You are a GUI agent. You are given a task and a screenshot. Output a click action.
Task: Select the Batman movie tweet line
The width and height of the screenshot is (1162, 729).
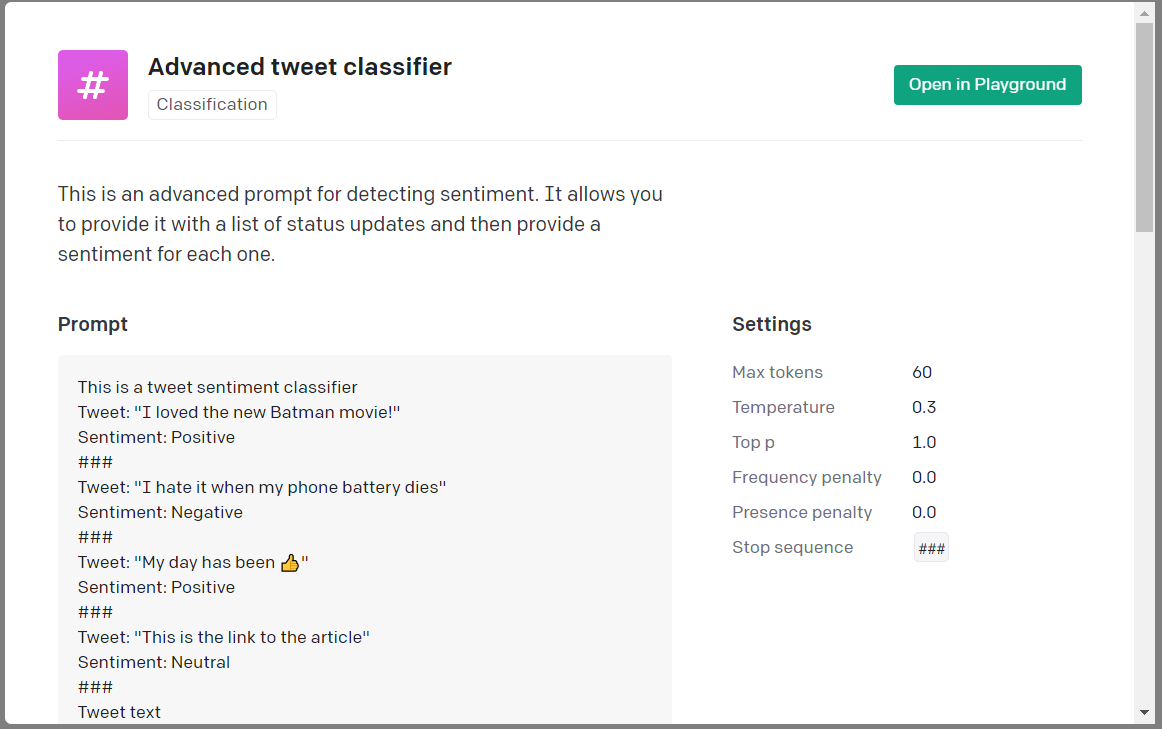(x=238, y=412)
